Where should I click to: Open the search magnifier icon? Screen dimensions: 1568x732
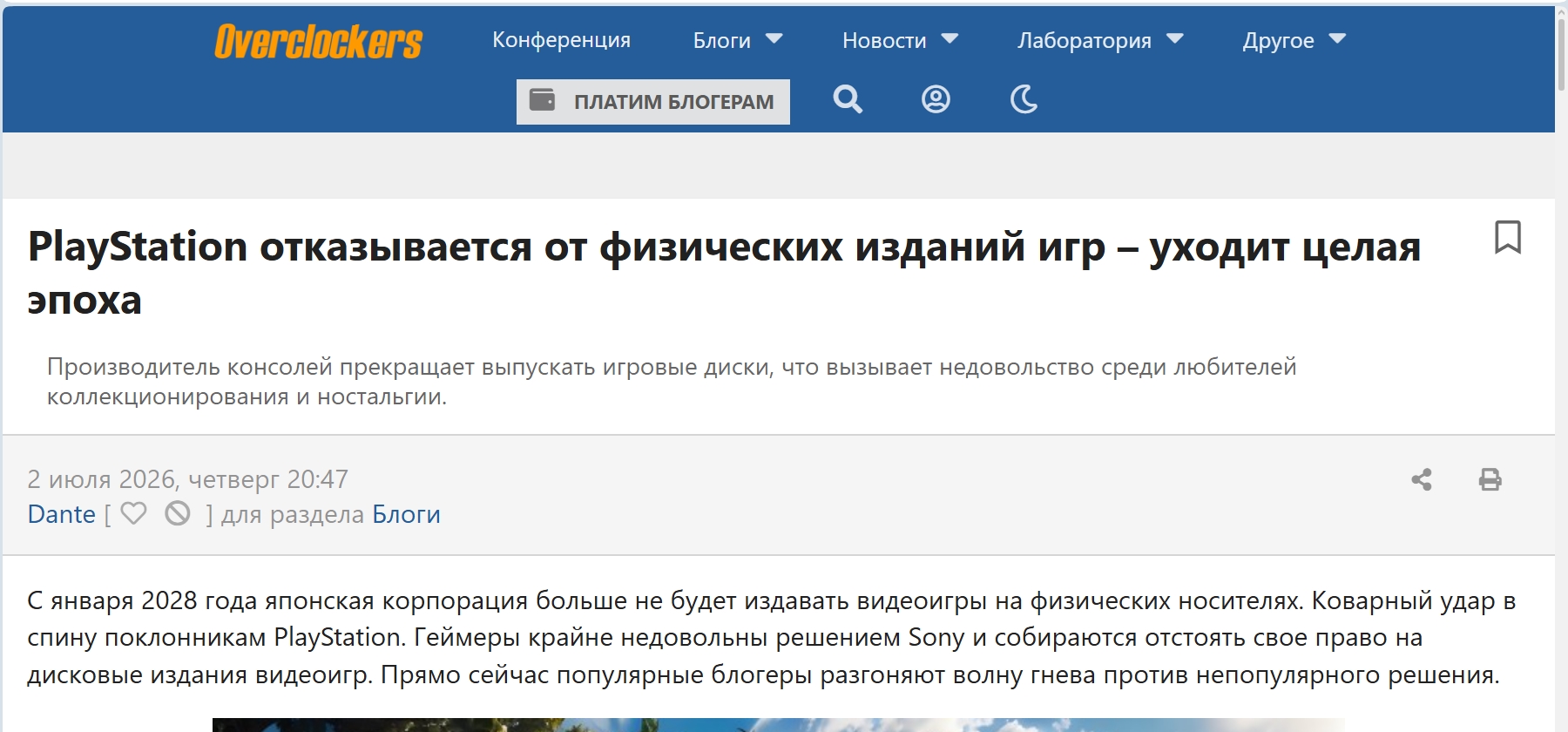(x=848, y=99)
